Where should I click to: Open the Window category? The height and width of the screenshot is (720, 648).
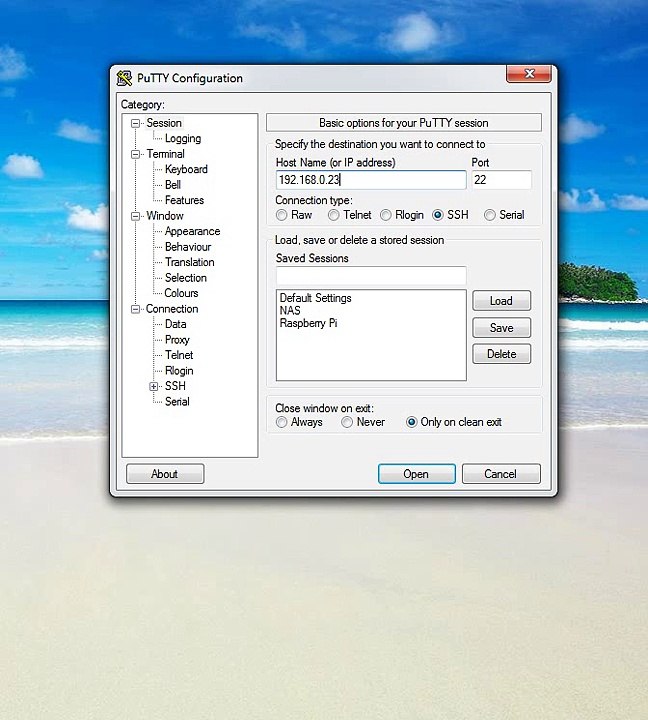165,216
